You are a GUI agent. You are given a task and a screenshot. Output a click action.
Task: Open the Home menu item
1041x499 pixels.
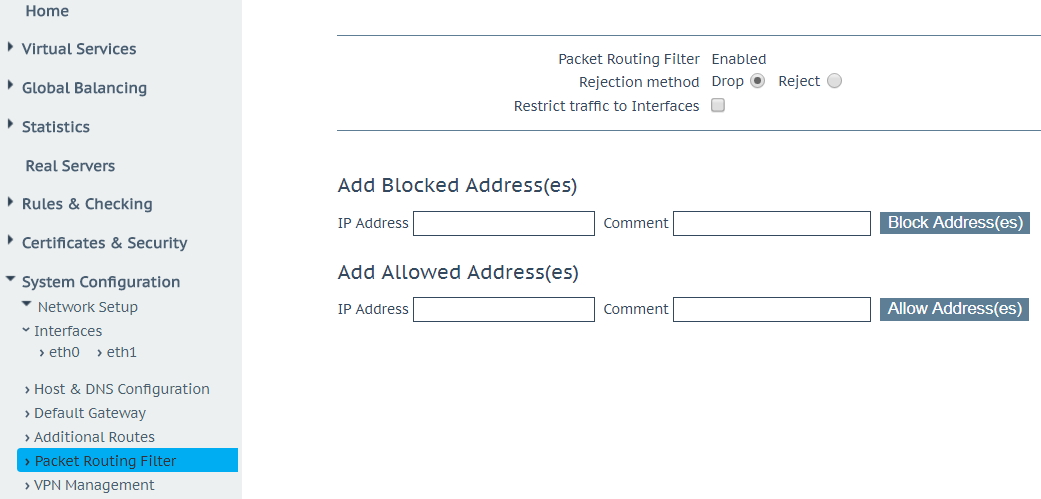coord(46,11)
